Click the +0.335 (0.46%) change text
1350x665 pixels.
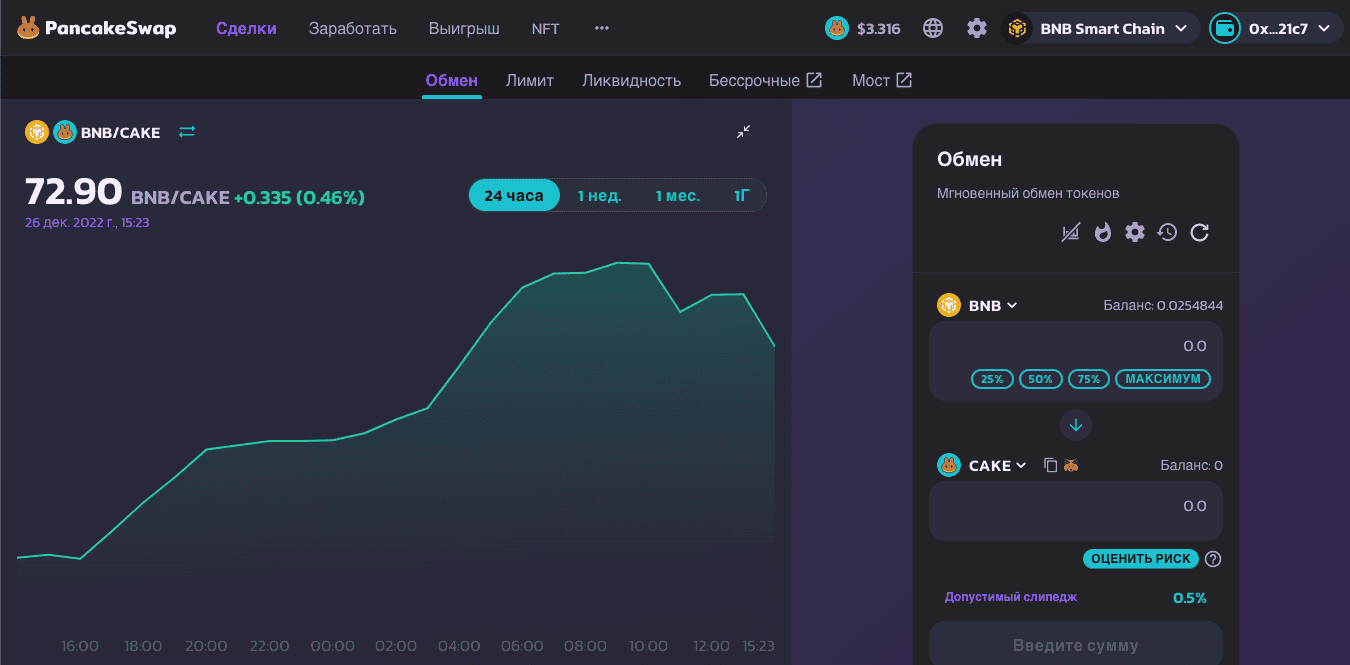[x=299, y=198]
